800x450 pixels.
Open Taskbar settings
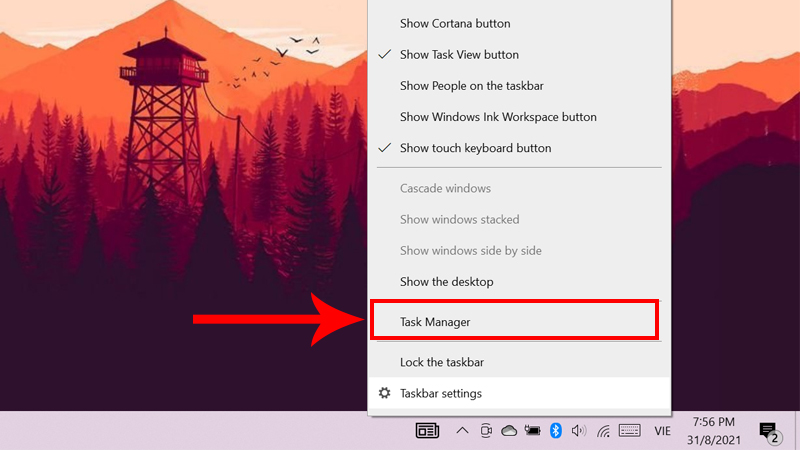(519, 393)
